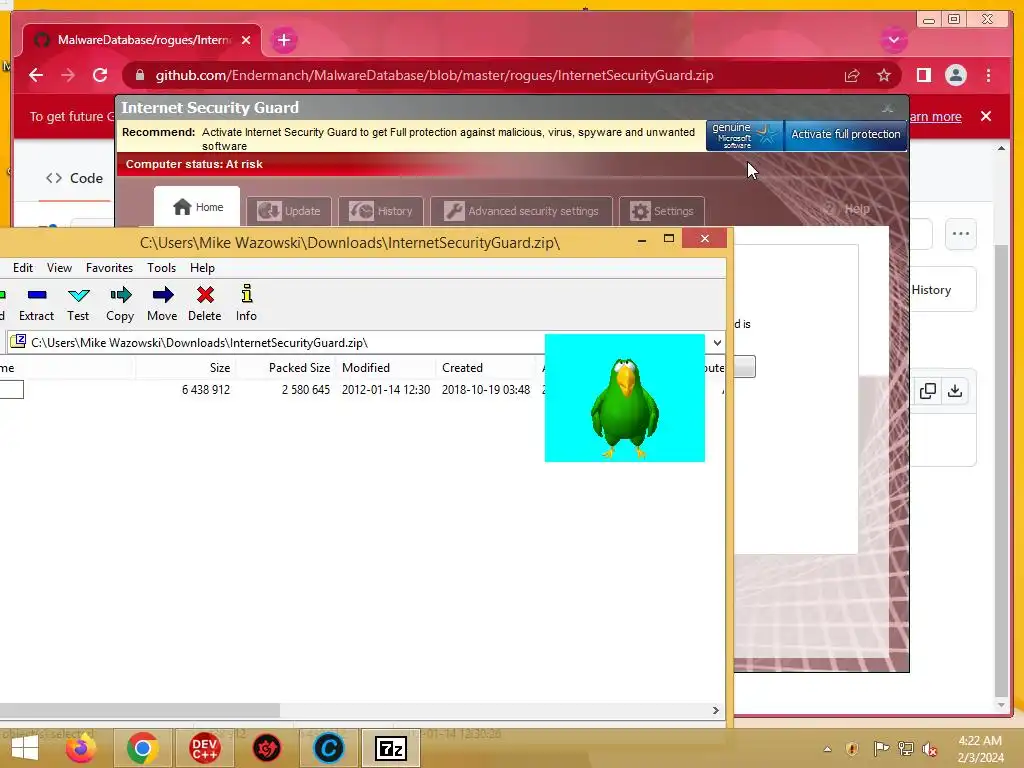The height and width of the screenshot is (768, 1024).
Task: Click the Chrome address bar URL
Action: click(x=434, y=76)
